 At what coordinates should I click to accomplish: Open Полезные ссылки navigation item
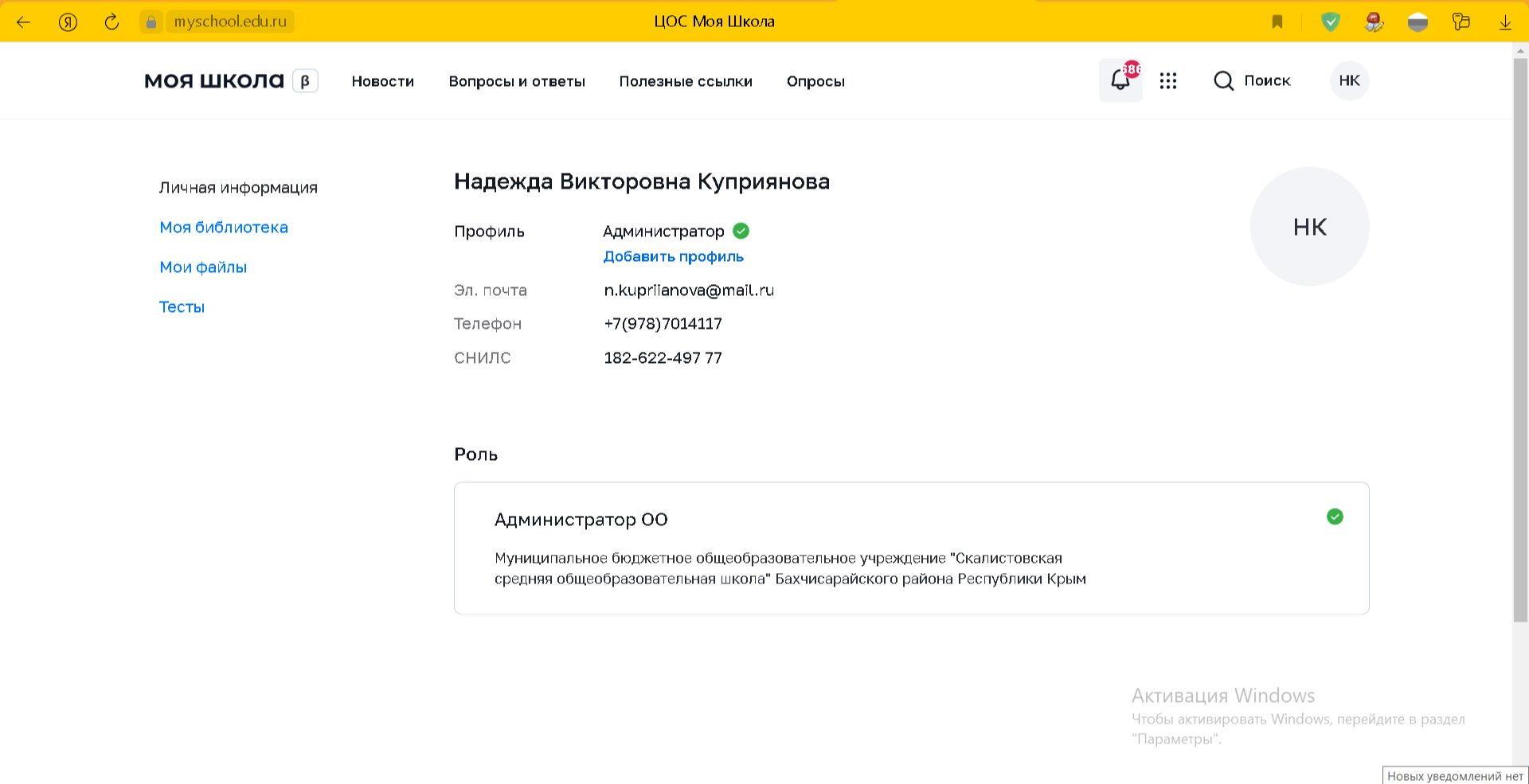(x=686, y=81)
